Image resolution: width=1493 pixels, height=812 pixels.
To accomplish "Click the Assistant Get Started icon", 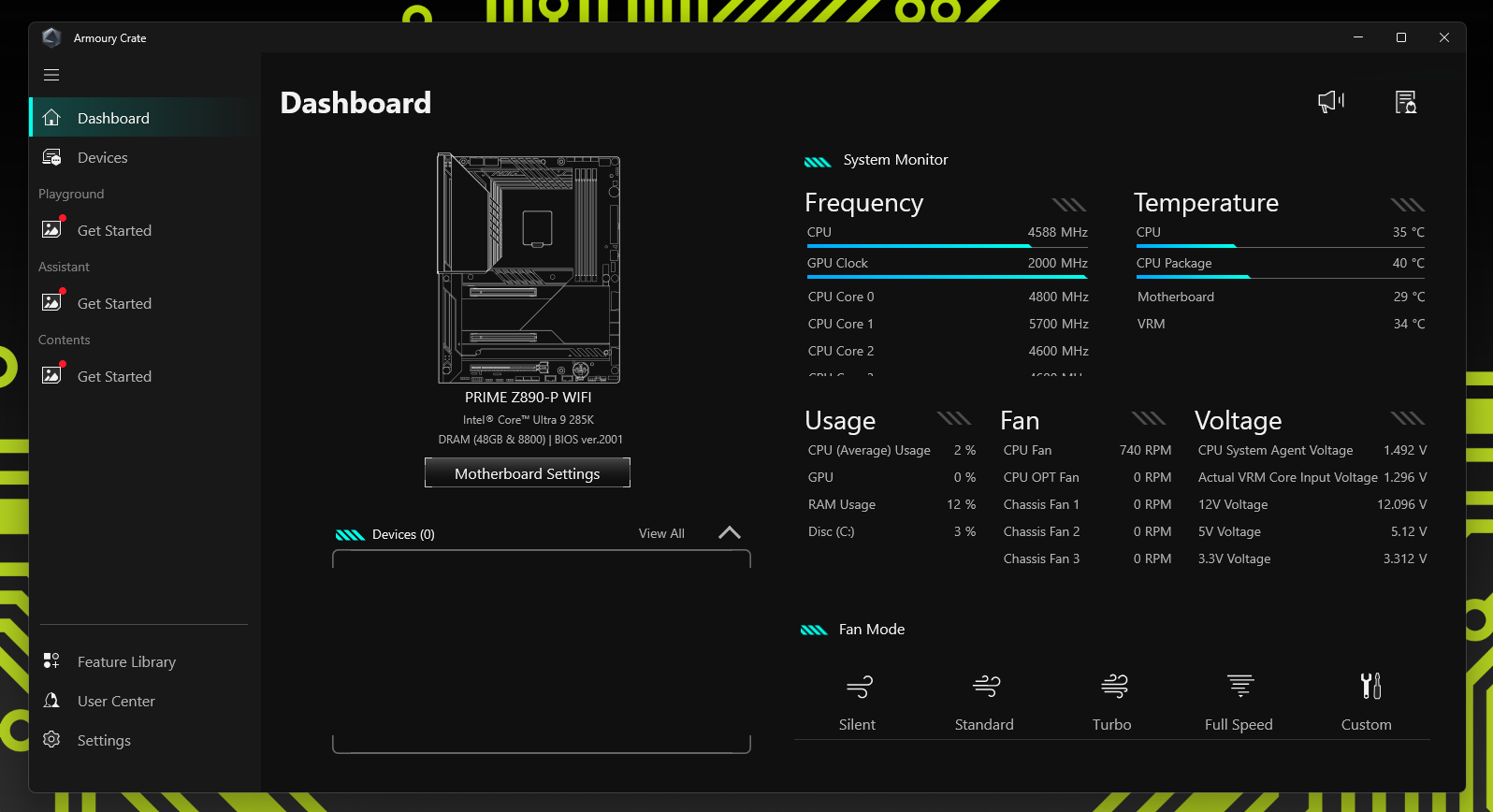I will (x=52, y=302).
